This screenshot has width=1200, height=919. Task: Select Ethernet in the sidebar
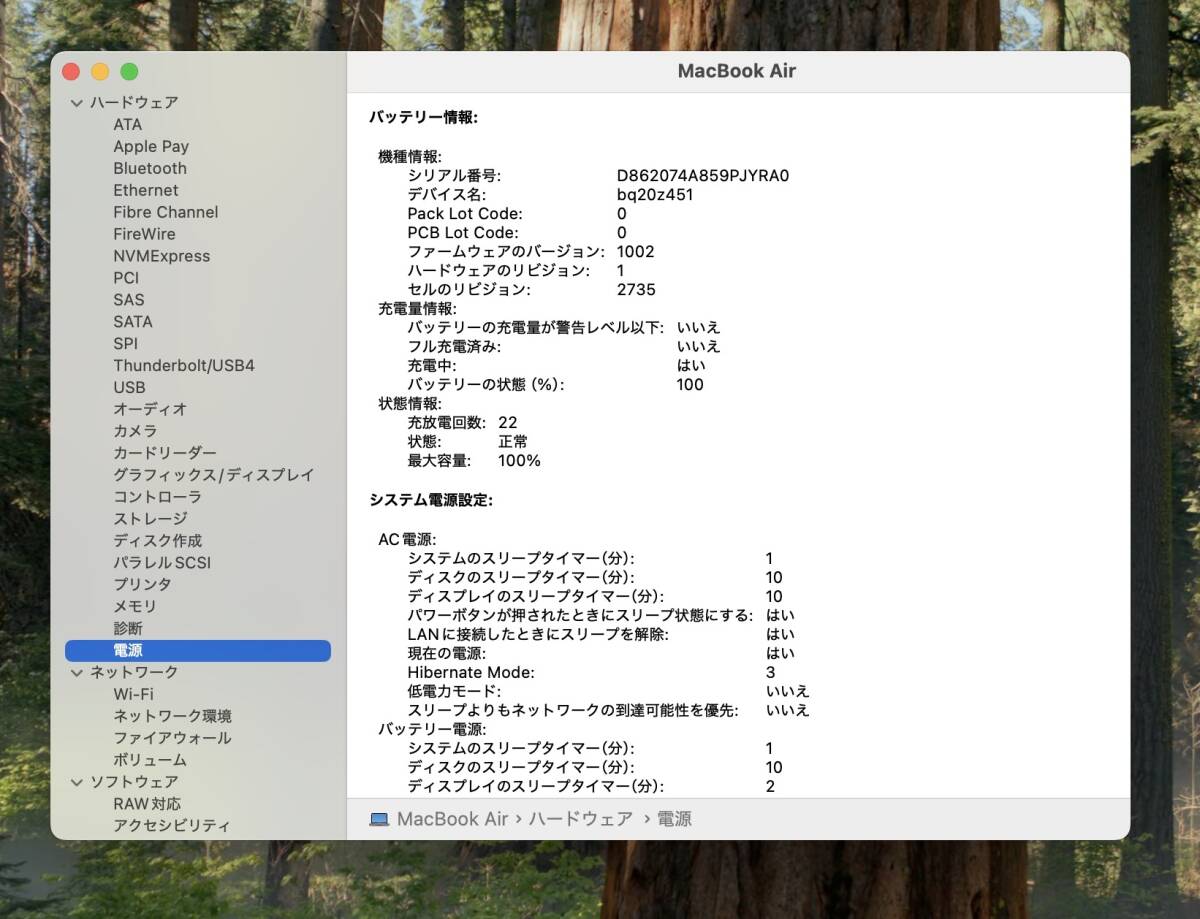[146, 191]
